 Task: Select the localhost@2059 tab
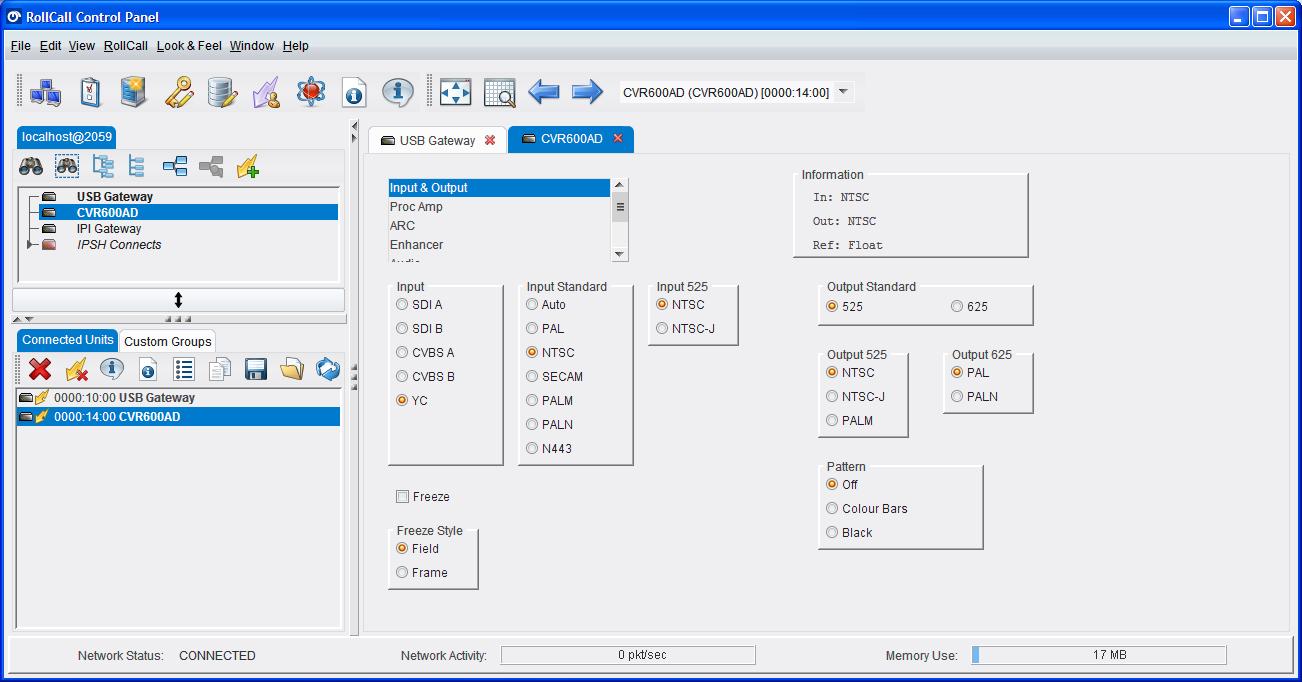67,137
